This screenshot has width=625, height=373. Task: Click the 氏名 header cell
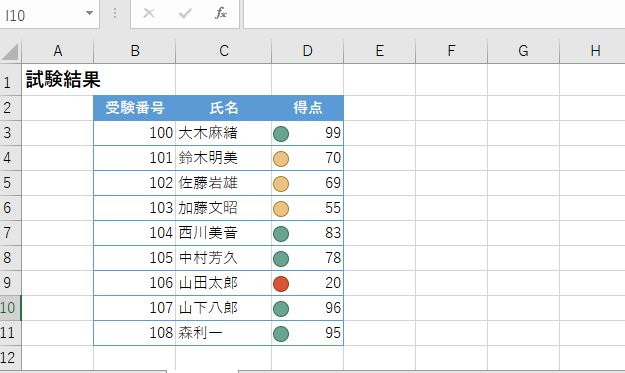click(x=224, y=108)
